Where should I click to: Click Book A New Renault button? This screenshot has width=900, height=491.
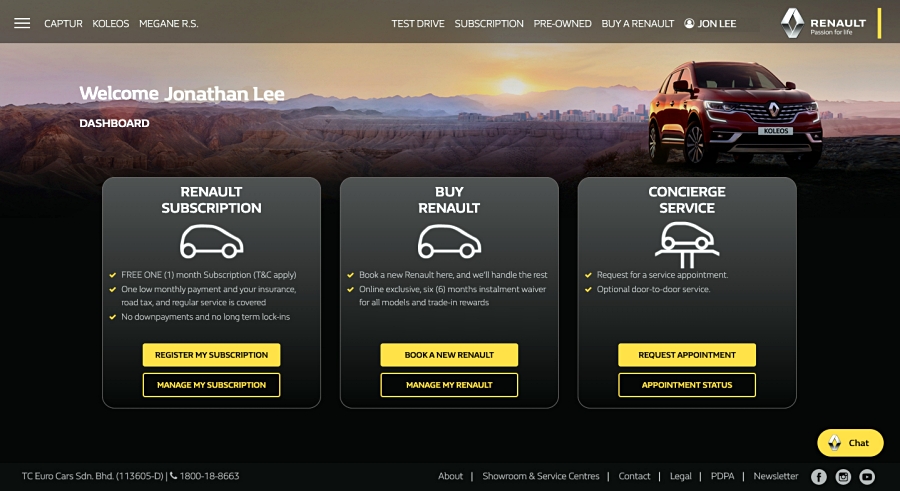point(449,355)
